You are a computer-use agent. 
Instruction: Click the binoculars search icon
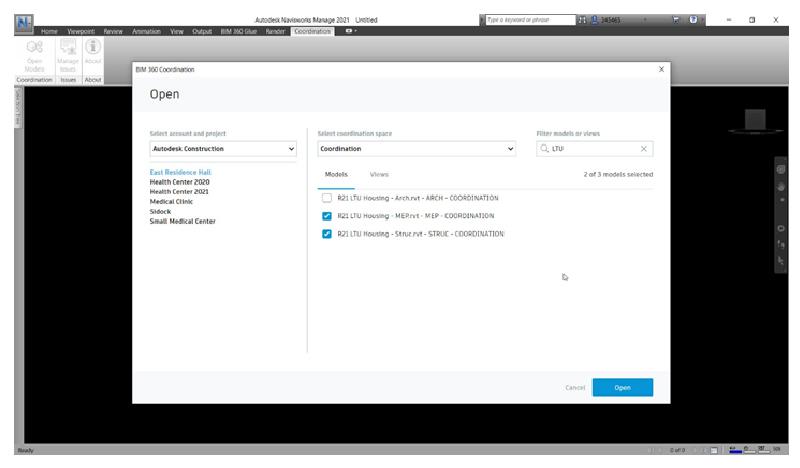(x=583, y=20)
